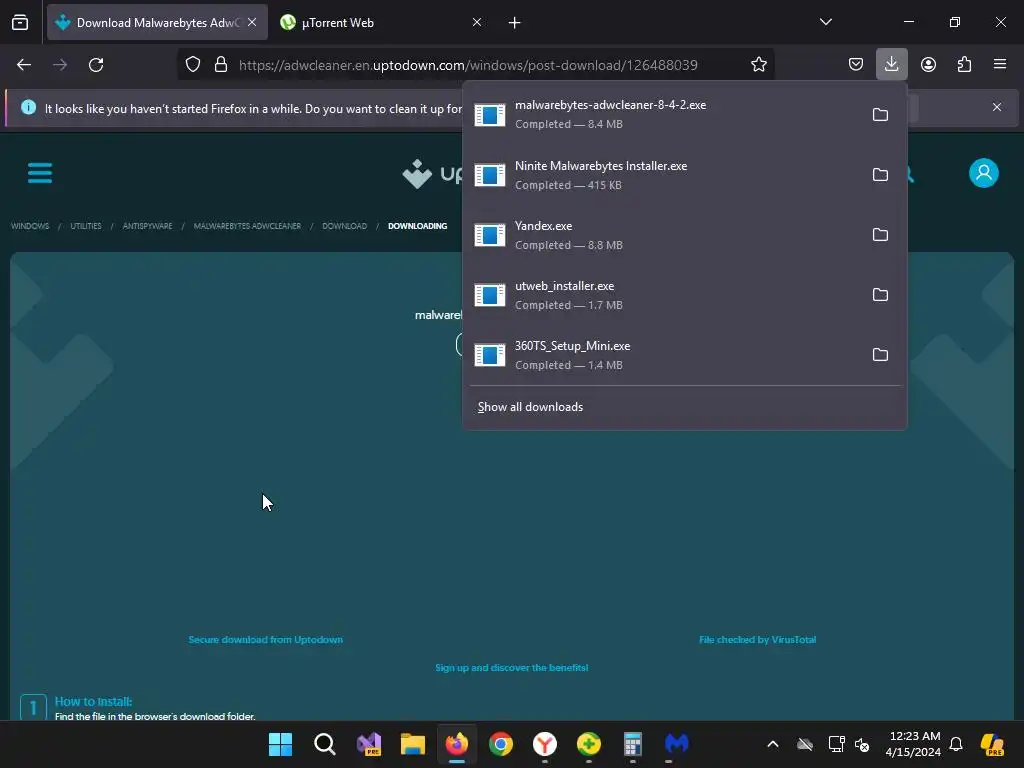The height and width of the screenshot is (768, 1024).
Task: Open downloaded malwarebytes-adwcleaner-8-4-2.exe
Action: pyautogui.click(x=666, y=115)
